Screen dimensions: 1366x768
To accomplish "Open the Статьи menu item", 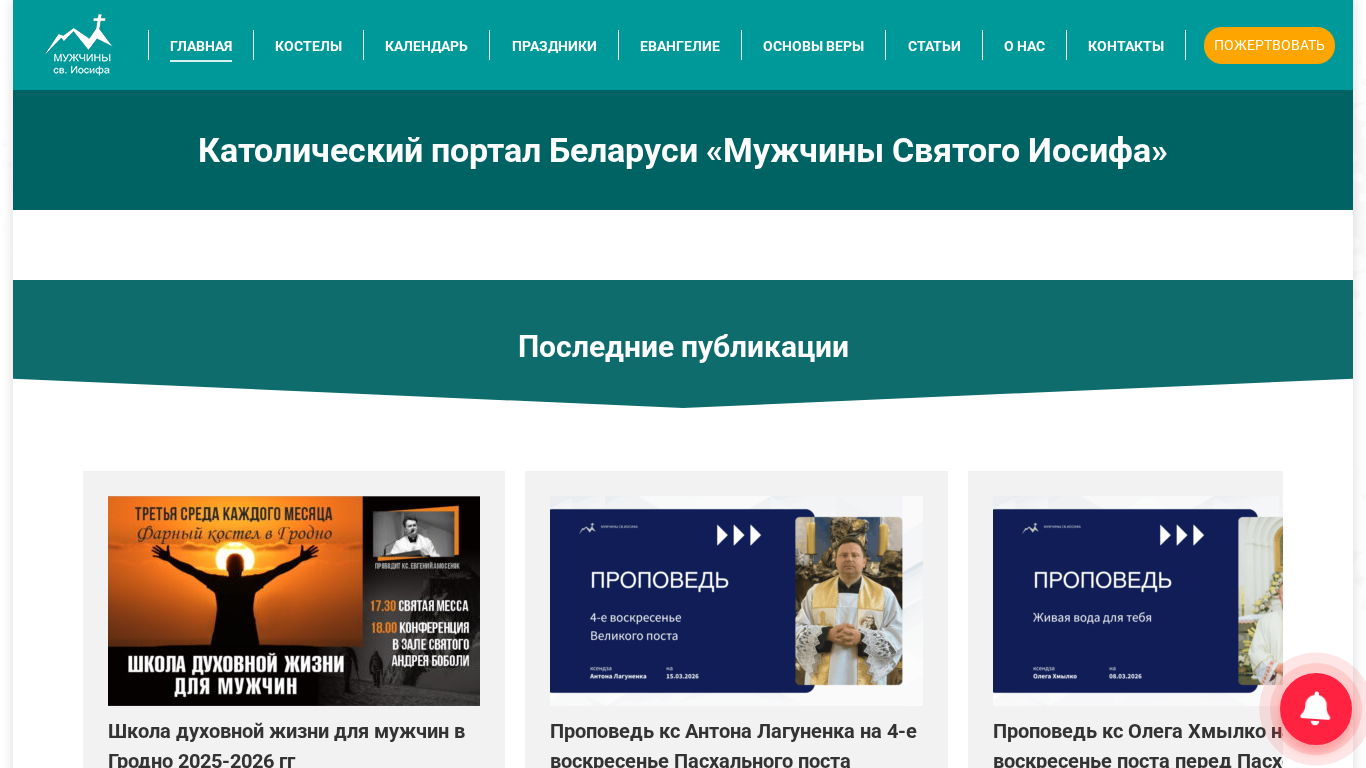I will (x=934, y=46).
